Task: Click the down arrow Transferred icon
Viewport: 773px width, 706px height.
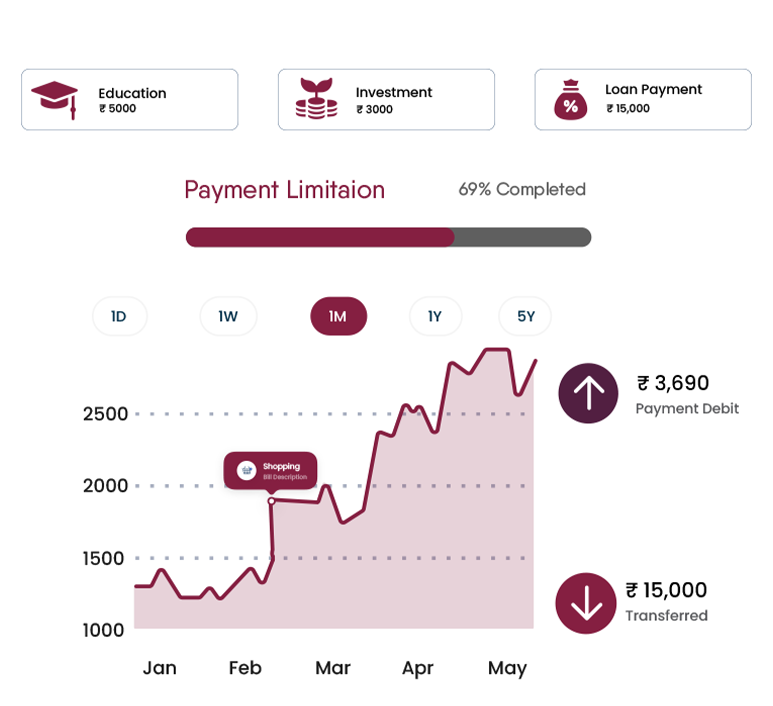Action: click(x=586, y=603)
